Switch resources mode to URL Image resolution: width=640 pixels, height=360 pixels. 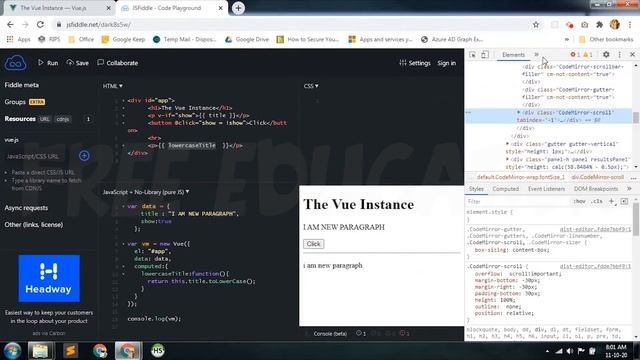[x=44, y=119]
